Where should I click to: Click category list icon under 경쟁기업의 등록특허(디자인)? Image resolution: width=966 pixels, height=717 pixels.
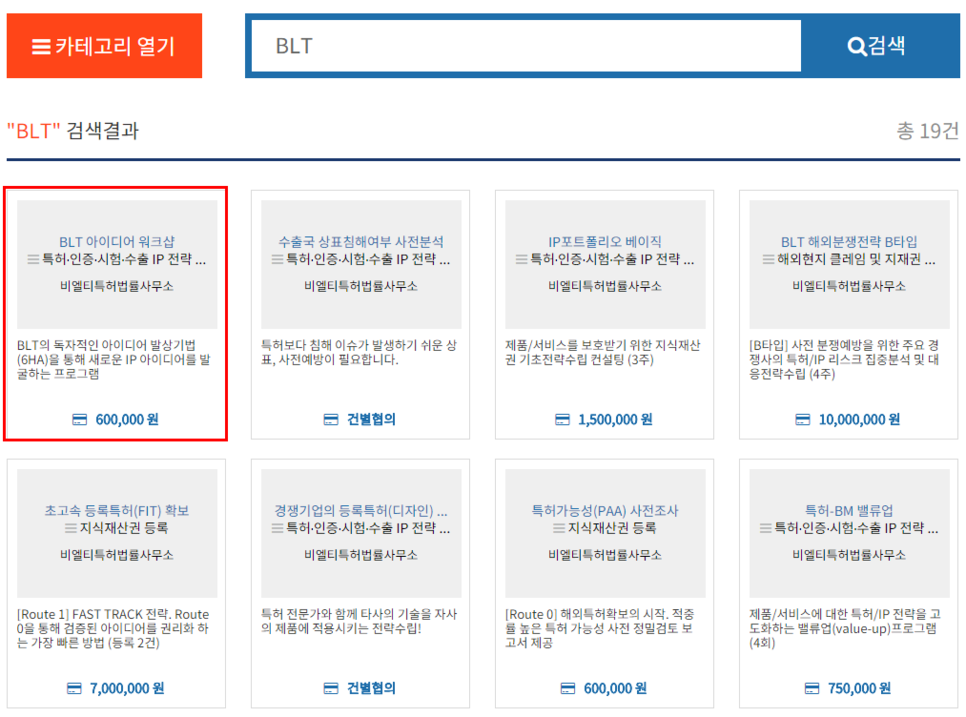277,528
